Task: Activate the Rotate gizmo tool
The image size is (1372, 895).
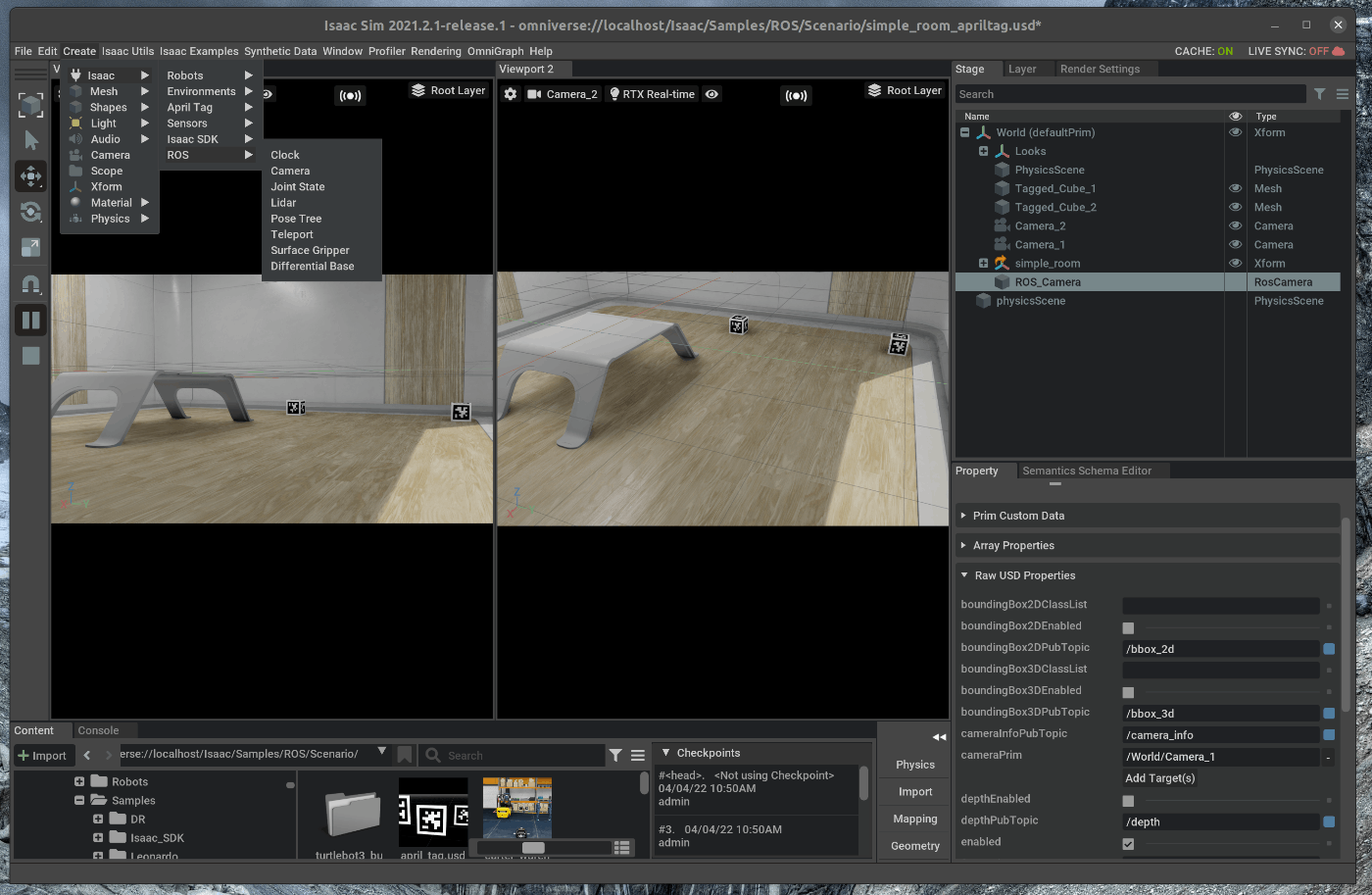Action: 31,212
